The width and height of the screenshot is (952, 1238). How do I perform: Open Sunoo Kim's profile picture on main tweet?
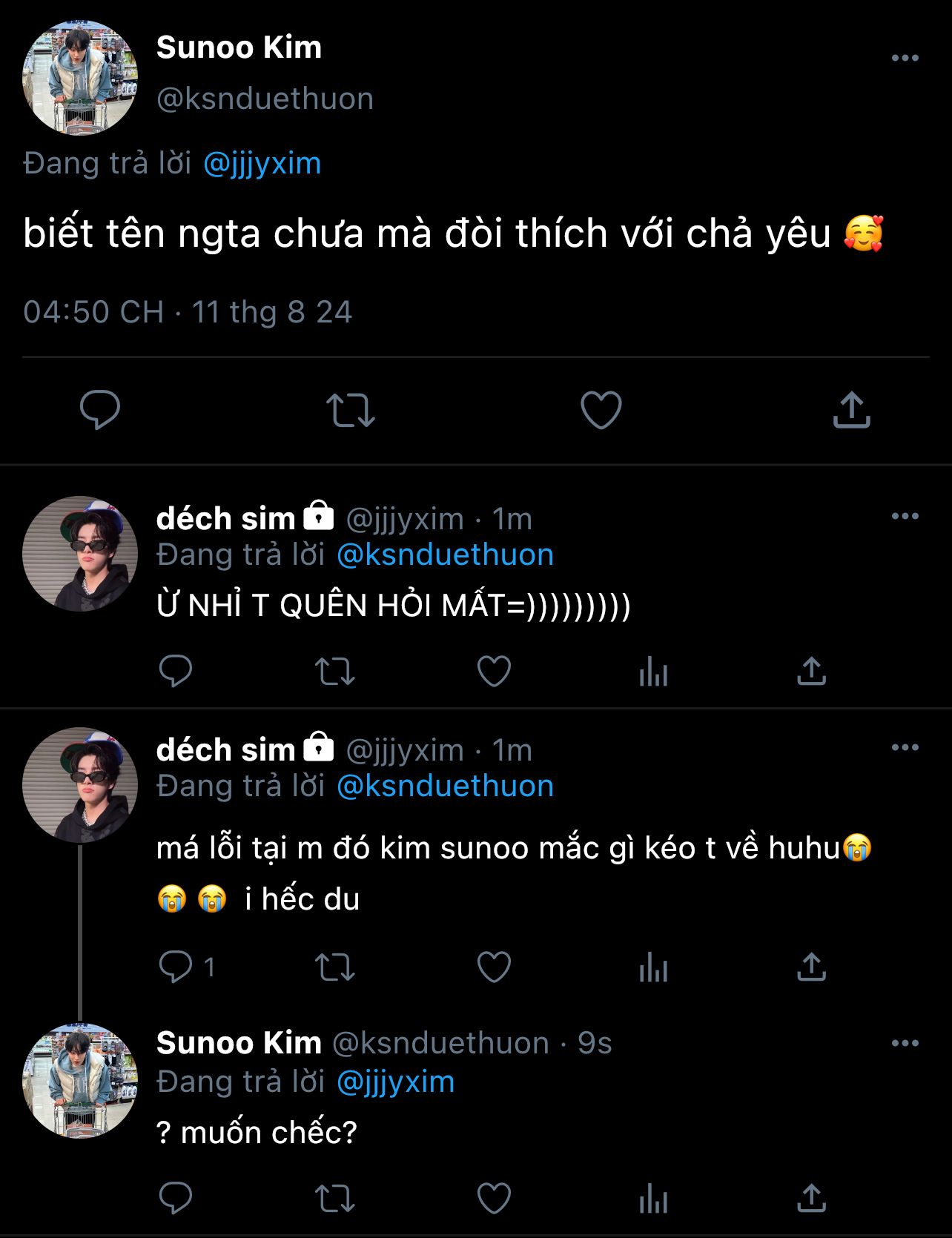coord(80,78)
